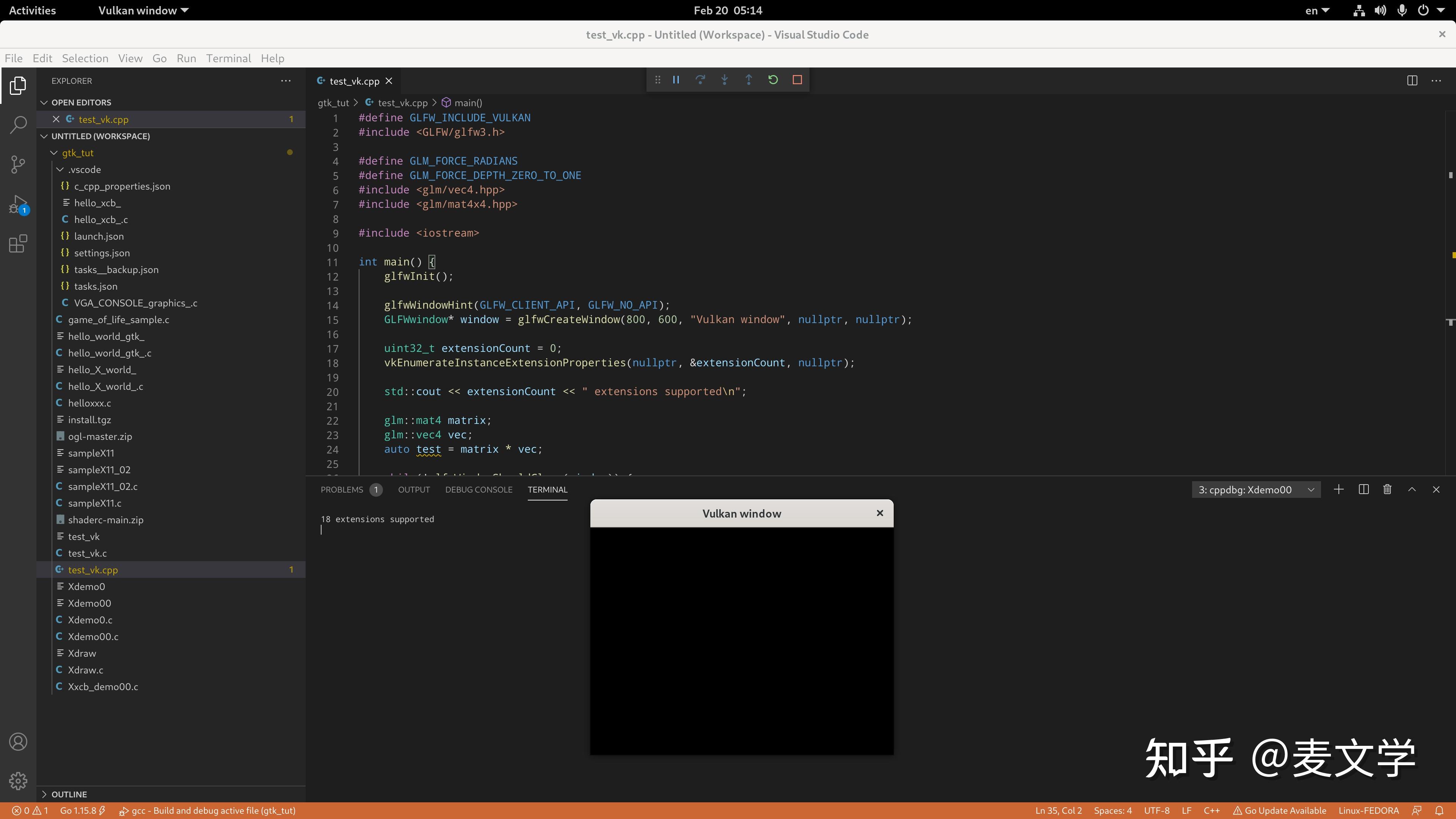Toggle panel maximize with the chevron icon
The width and height of the screenshot is (1456, 819).
point(1411,490)
